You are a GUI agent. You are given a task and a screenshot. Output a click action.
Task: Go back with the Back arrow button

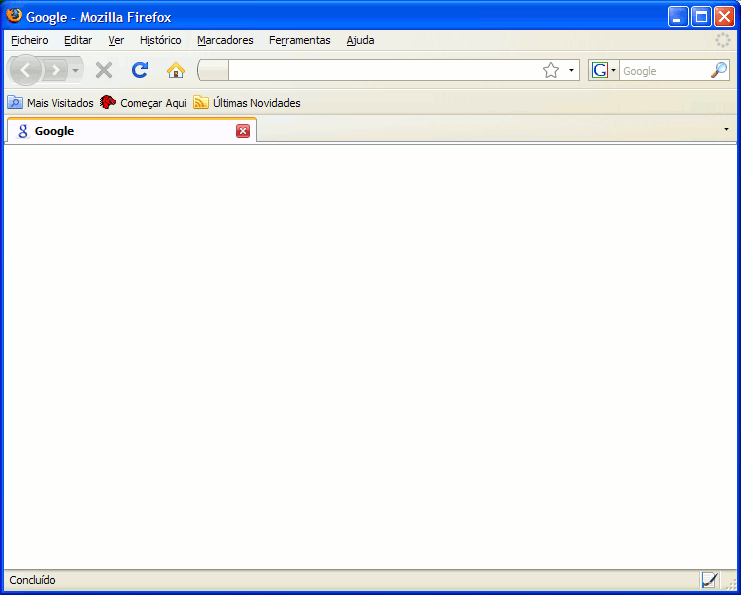[25, 70]
